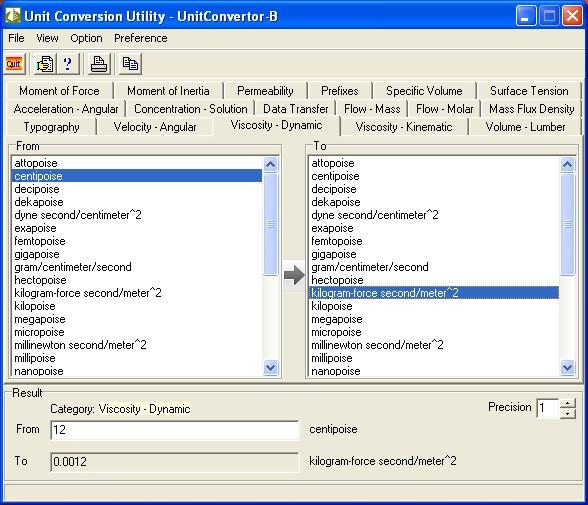Open the Option menu
Viewport: 588px width, 505px height.
coord(86,38)
